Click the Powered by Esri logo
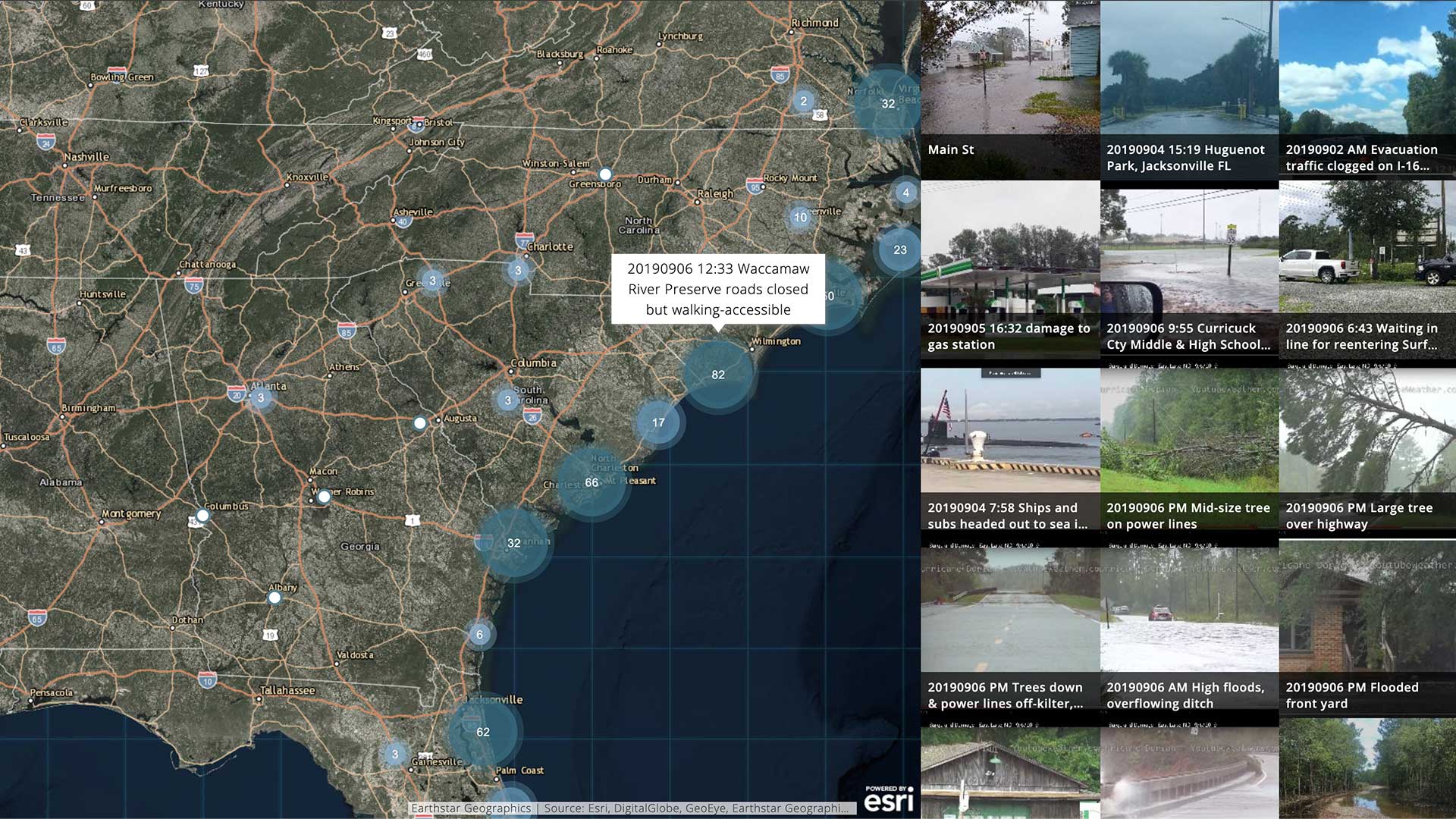This screenshot has width=1456, height=819. pos(889,799)
